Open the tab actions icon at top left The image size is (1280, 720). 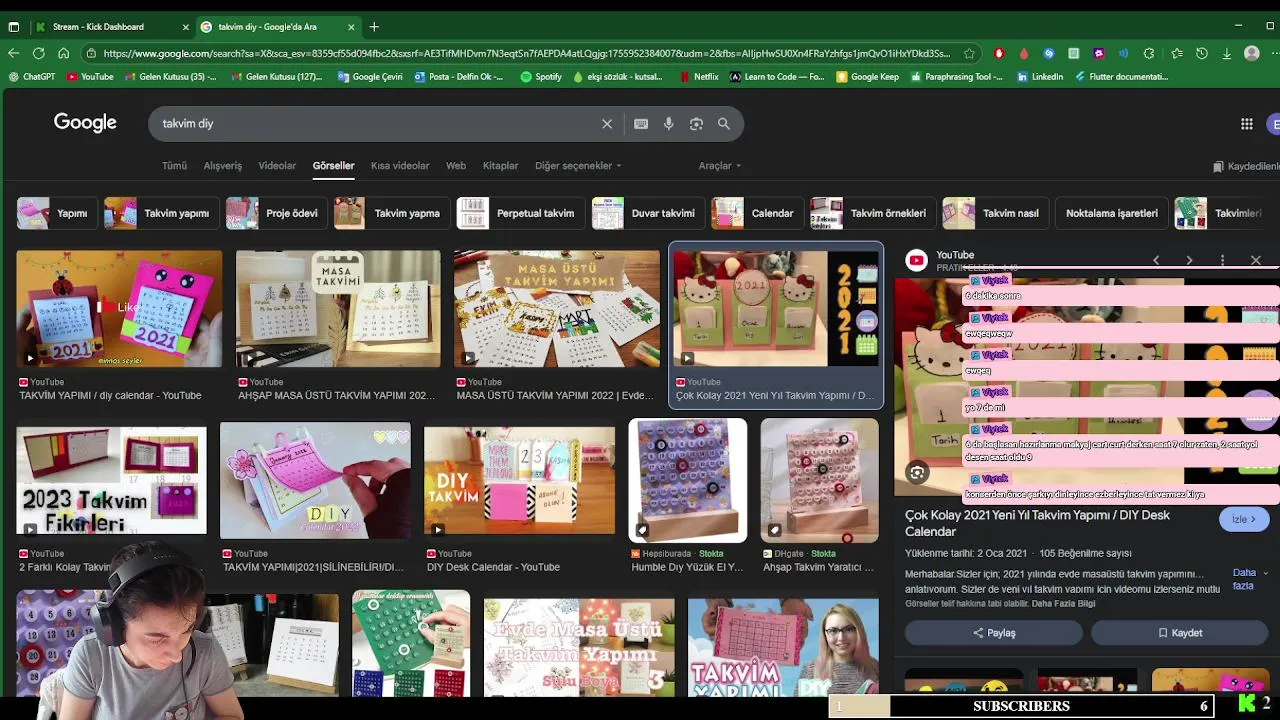[14, 27]
